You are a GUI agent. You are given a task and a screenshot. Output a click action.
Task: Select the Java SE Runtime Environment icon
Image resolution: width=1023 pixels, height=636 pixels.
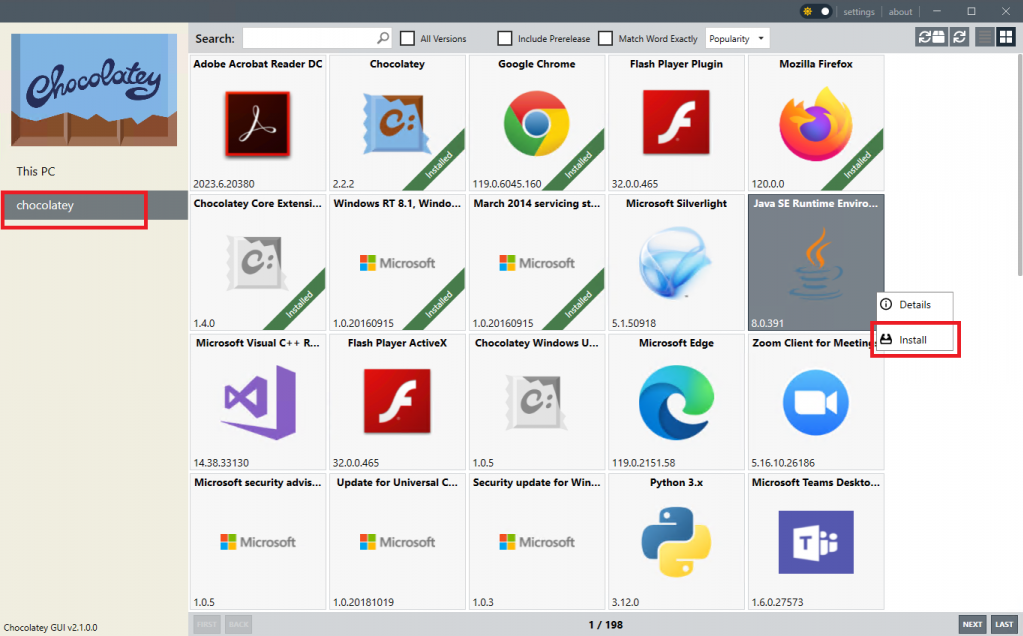tap(816, 262)
